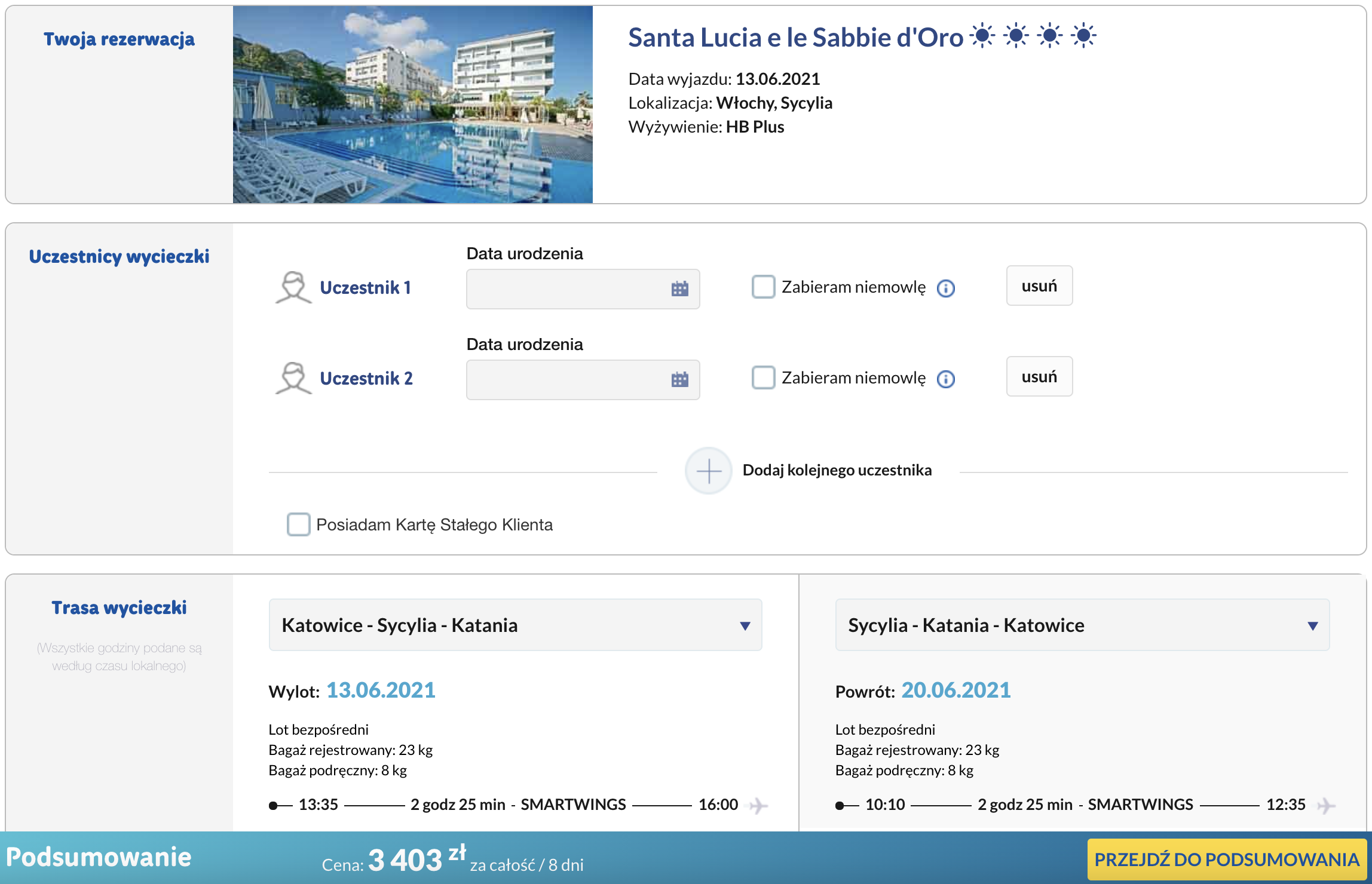Viewport: 1372px width, 884px height.
Task: Remove Uczestnik 1 with usuń button
Action: click(1040, 286)
